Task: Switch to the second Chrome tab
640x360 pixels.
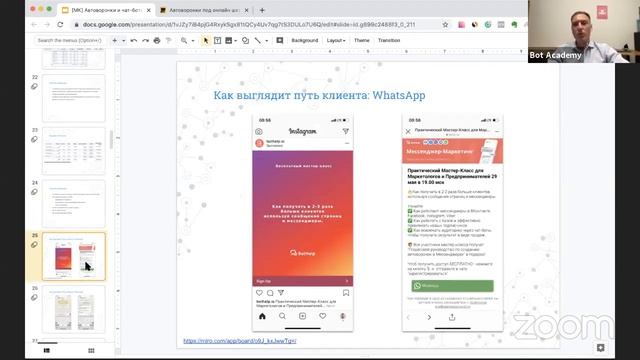Action: click(x=204, y=10)
